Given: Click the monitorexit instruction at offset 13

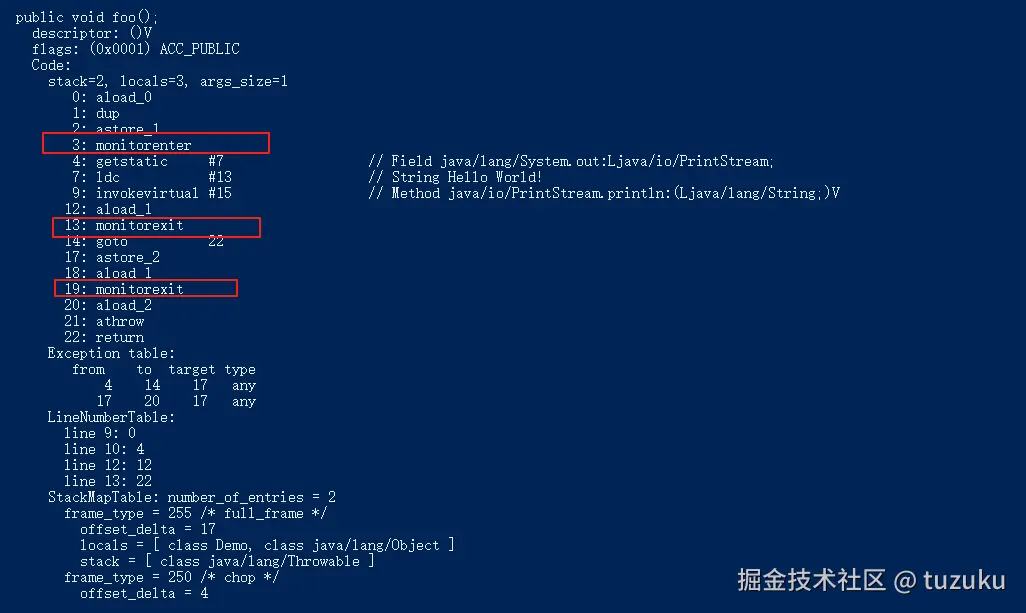Looking at the screenshot, I should point(140,226).
